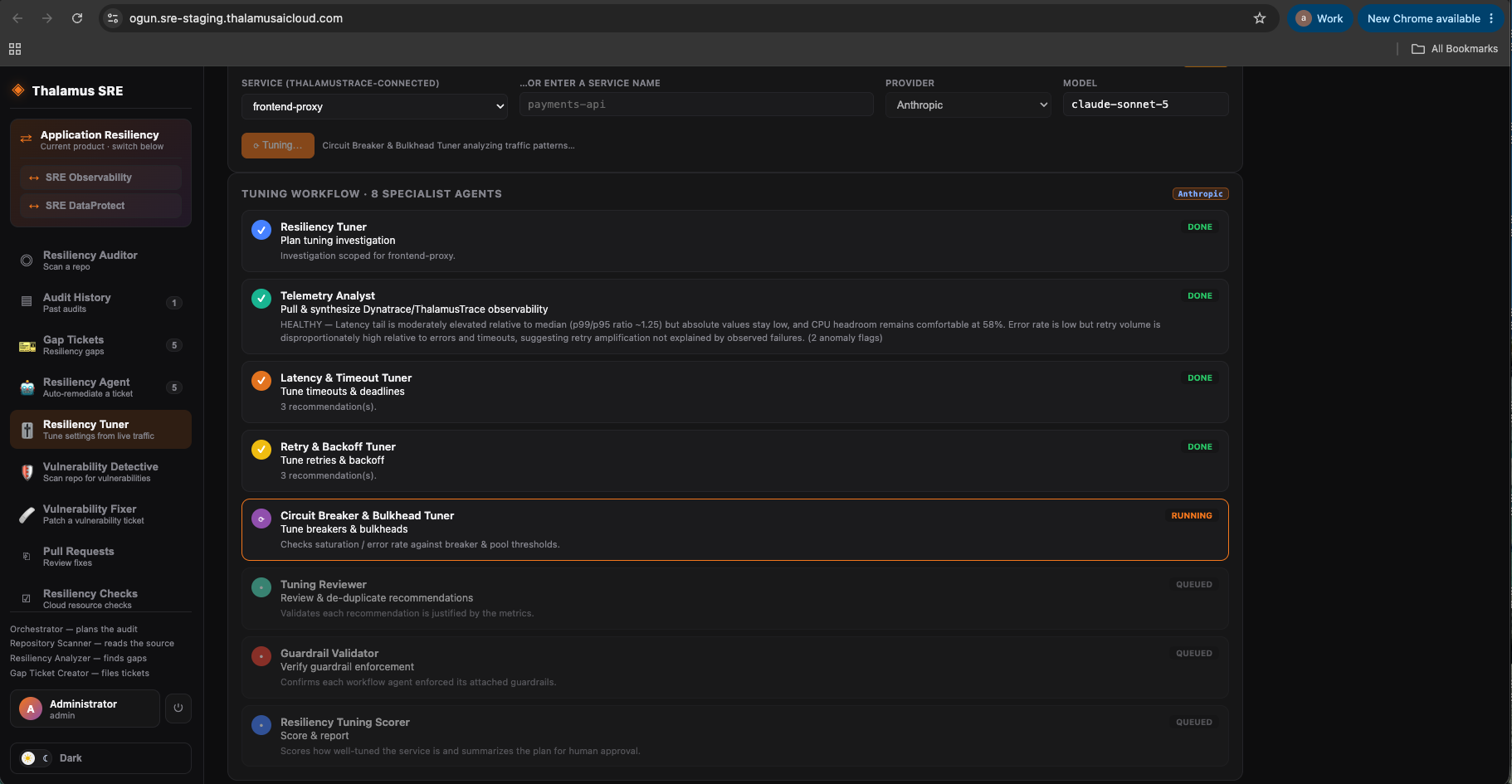Click the service name input field
The width and height of the screenshot is (1512, 784).
tap(696, 105)
